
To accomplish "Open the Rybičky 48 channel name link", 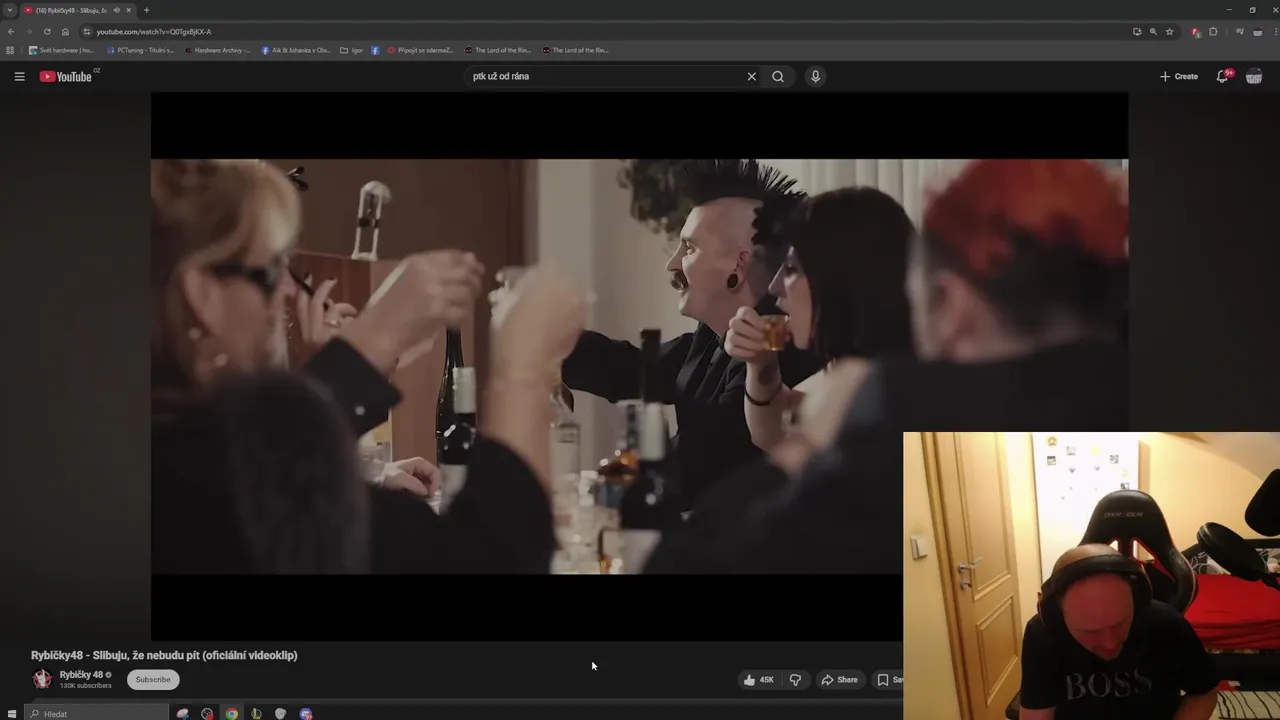I will coord(81,675).
